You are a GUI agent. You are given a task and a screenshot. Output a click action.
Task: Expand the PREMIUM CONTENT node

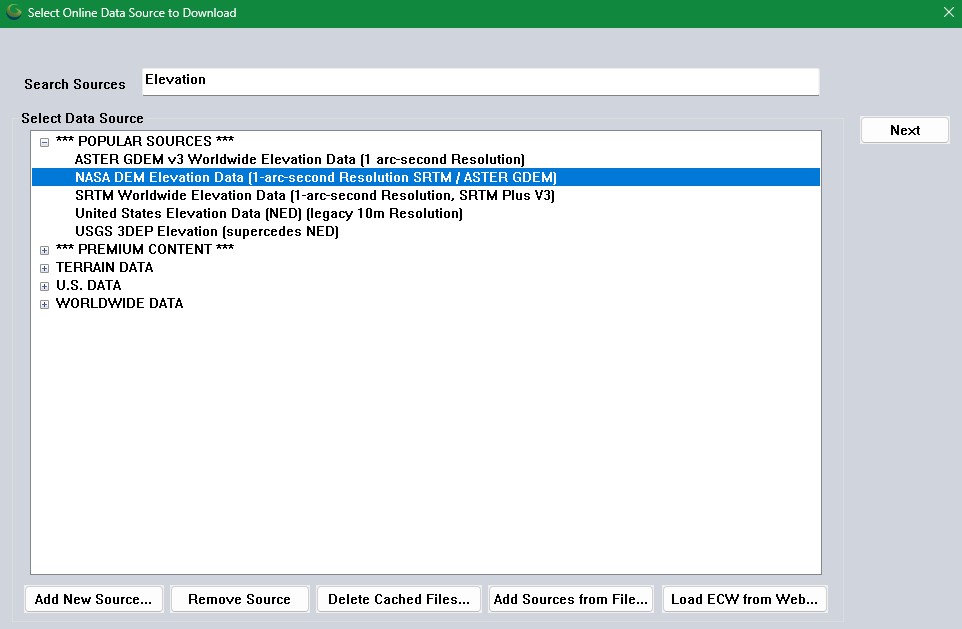point(44,250)
